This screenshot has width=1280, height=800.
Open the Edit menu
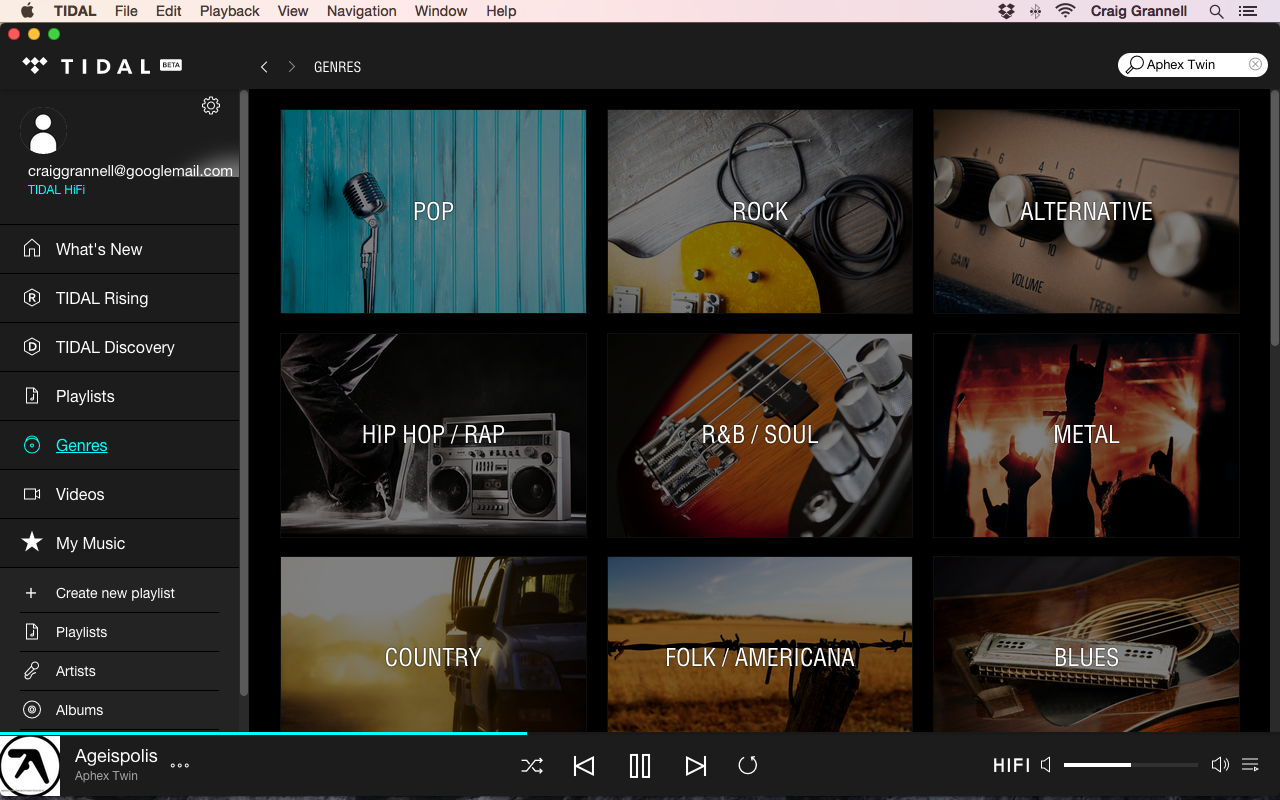pos(169,11)
